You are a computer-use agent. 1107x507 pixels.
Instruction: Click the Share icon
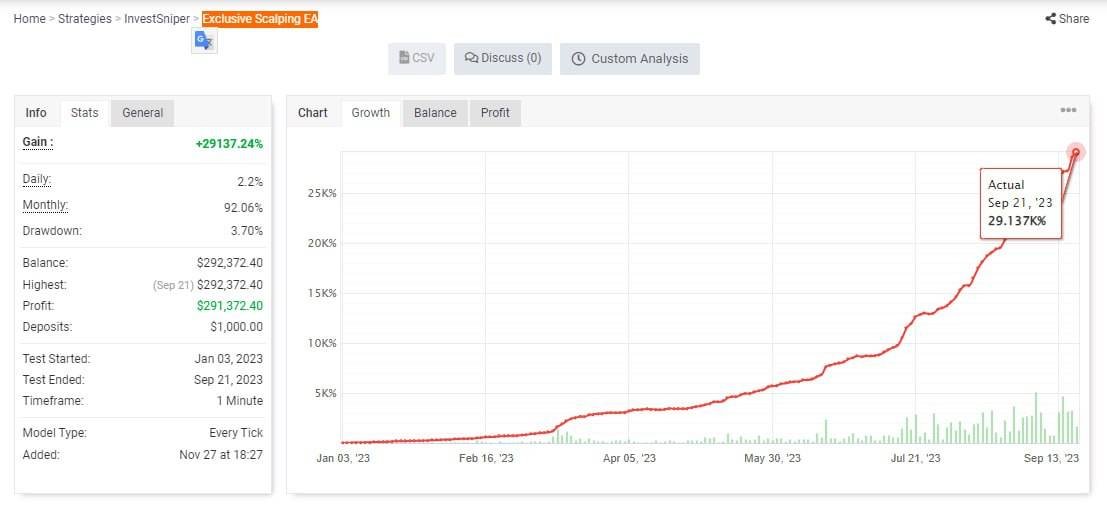1051,19
